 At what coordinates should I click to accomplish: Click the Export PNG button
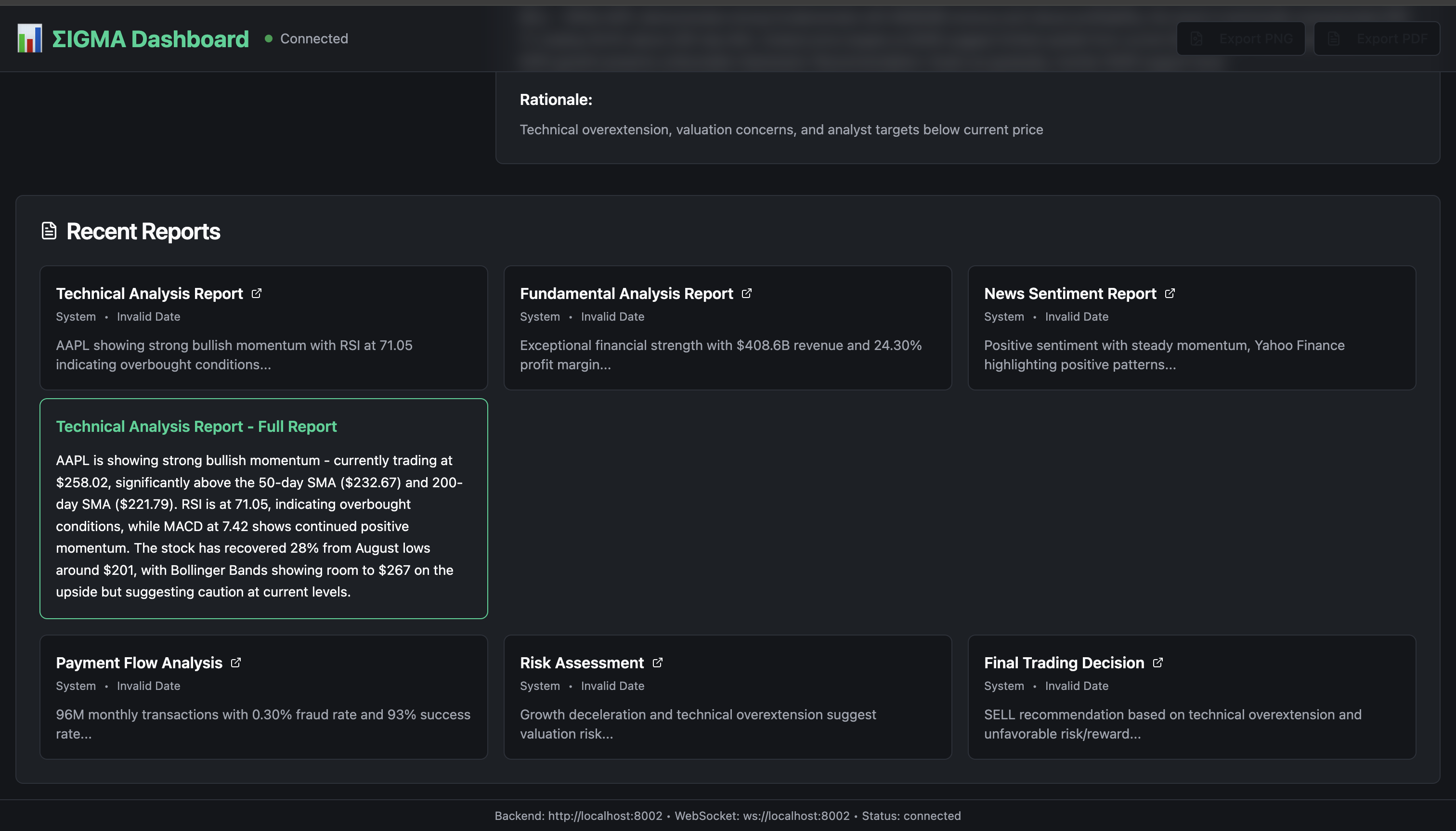click(x=1241, y=39)
